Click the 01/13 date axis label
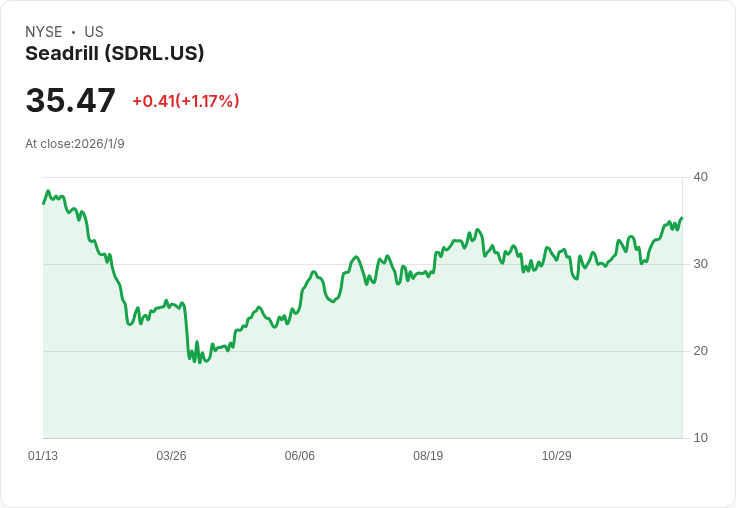This screenshot has width=736, height=508. tap(43, 456)
